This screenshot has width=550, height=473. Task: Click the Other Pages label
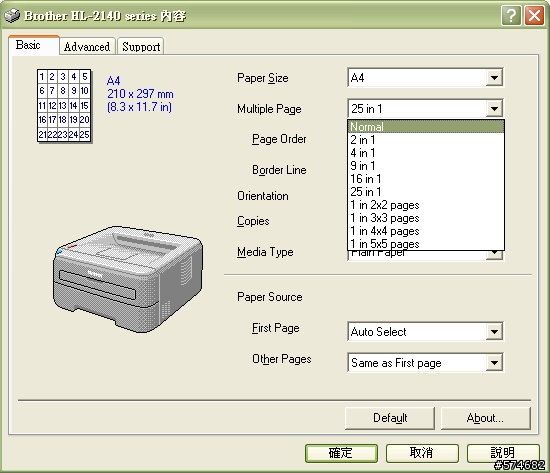coord(282,359)
